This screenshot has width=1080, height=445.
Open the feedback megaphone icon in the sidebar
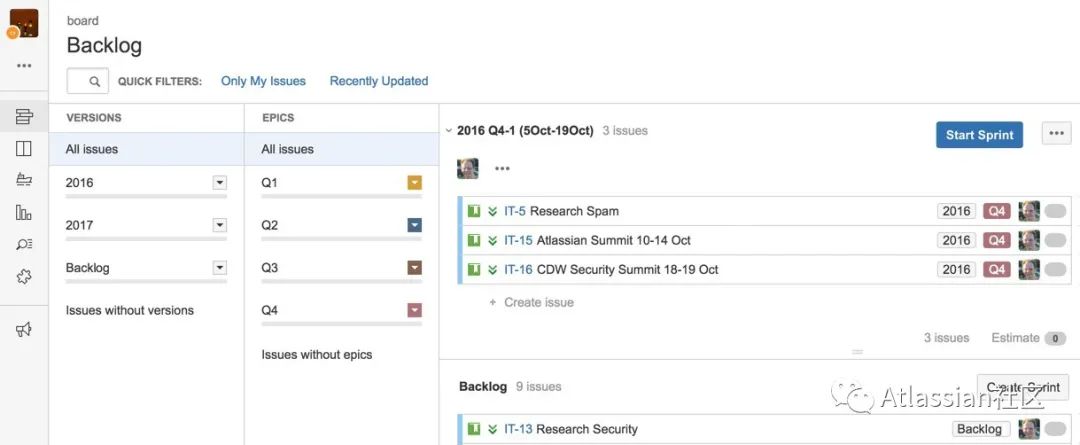pos(24,329)
